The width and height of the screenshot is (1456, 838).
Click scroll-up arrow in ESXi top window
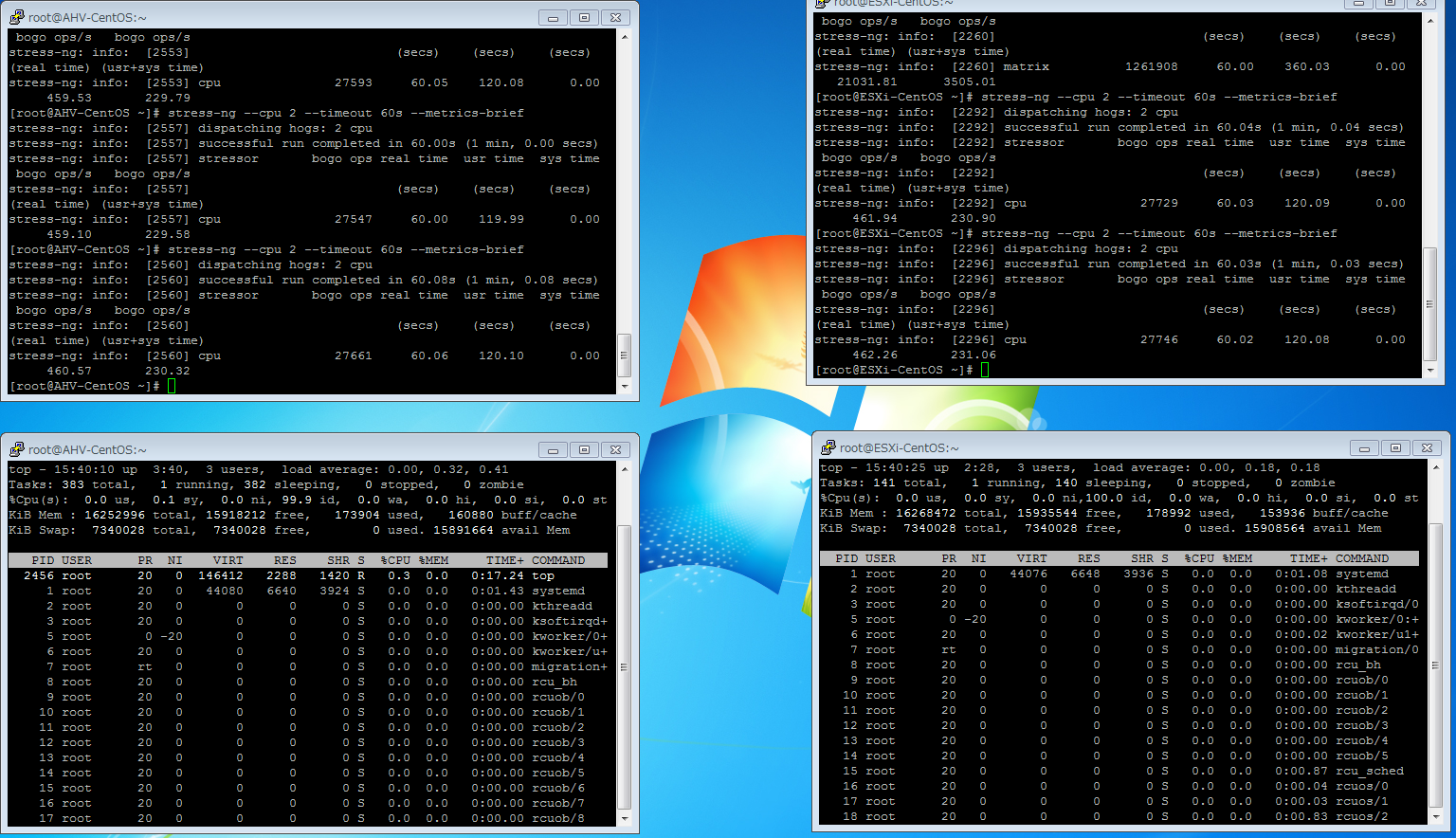pyautogui.click(x=1435, y=467)
